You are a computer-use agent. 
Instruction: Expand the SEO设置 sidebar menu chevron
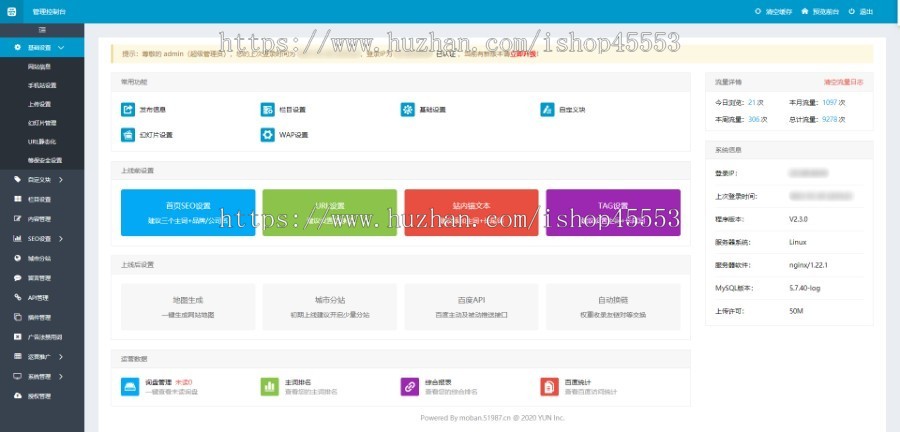pyautogui.click(x=61, y=239)
